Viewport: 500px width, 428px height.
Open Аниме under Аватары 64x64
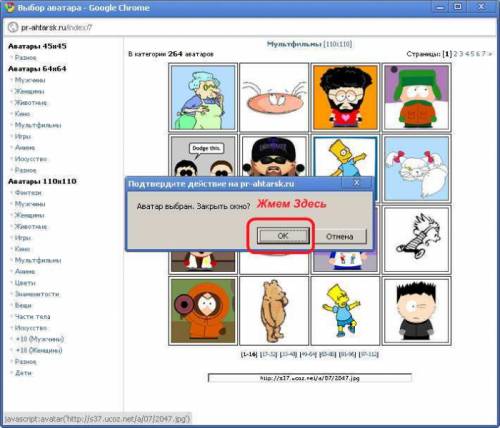[x=25, y=148]
